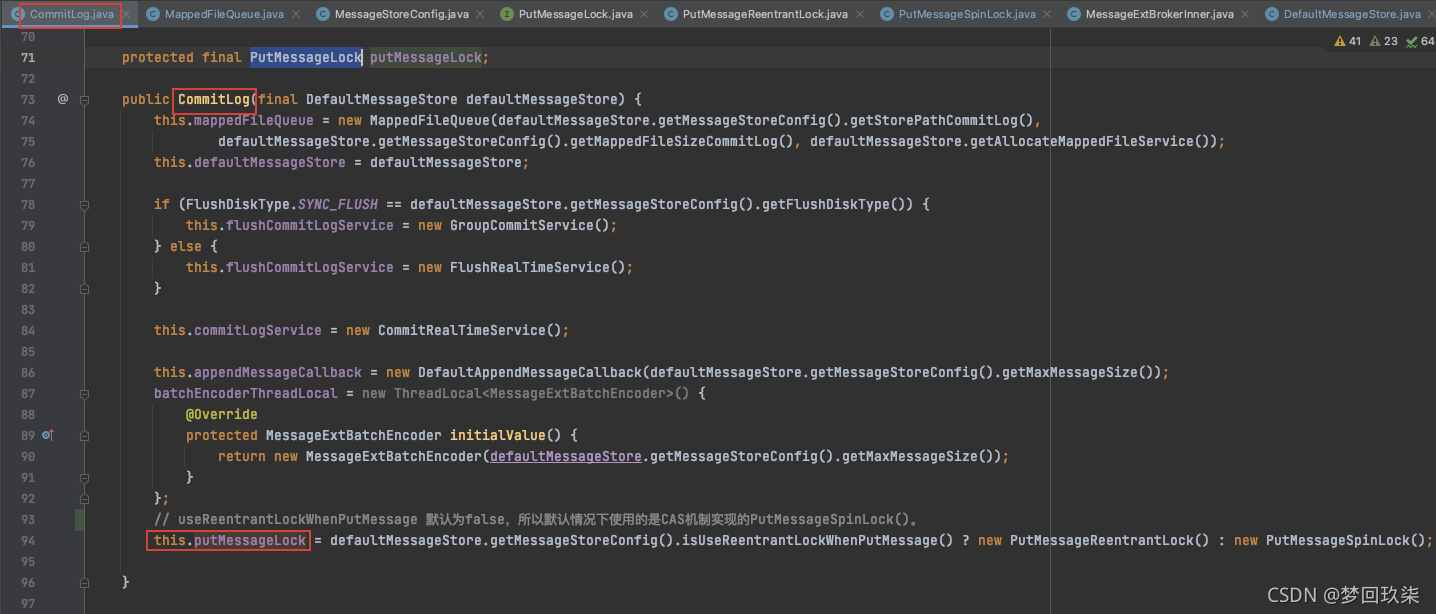Click the class icon on MappedFileQueue.java tab
1436x614 pixels.
153,14
